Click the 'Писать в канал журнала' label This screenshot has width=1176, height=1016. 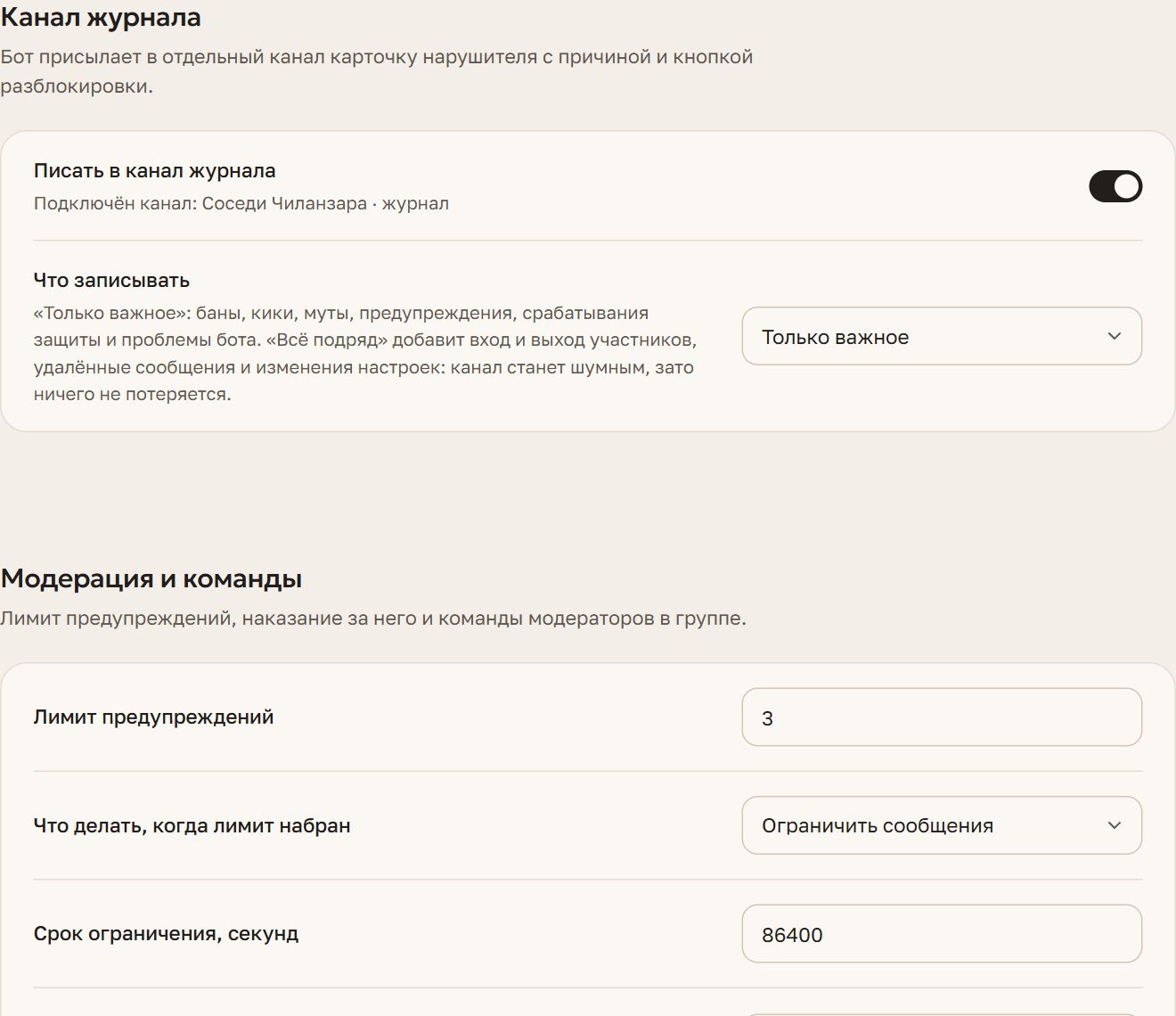[x=155, y=171]
